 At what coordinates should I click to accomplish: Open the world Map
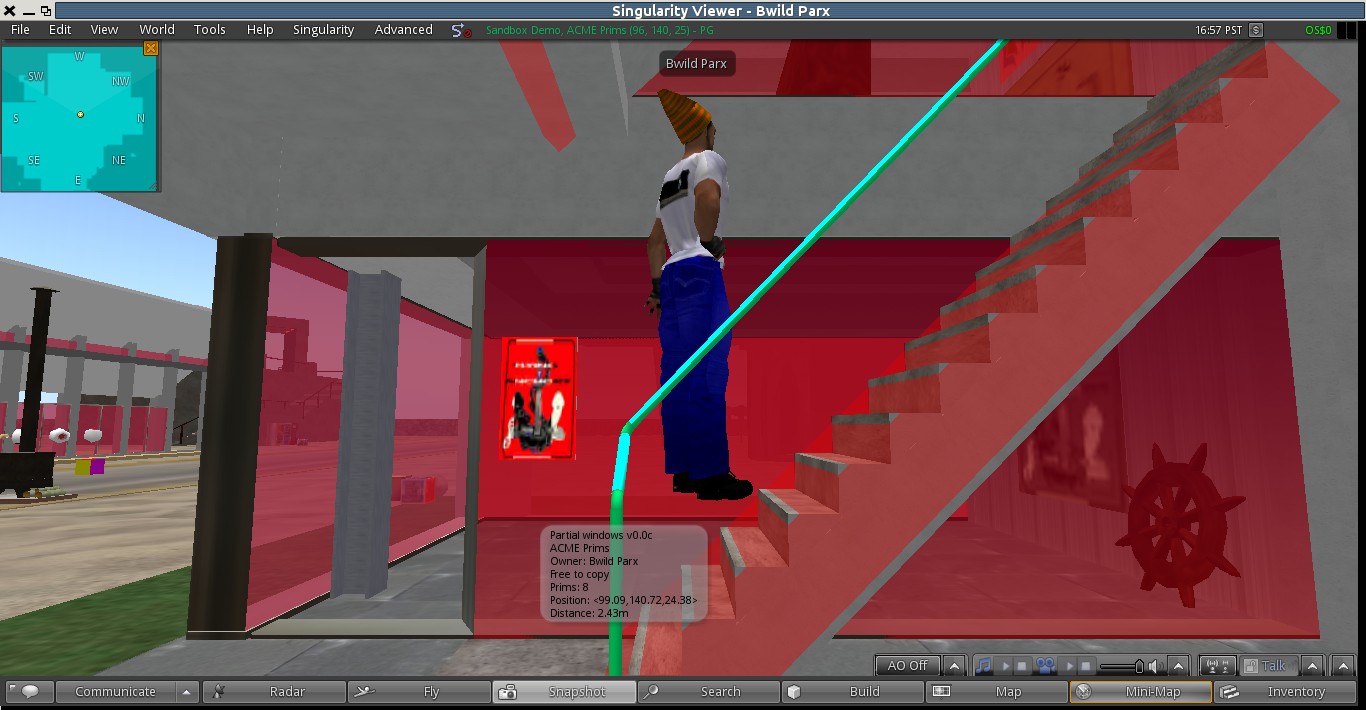[x=997, y=691]
